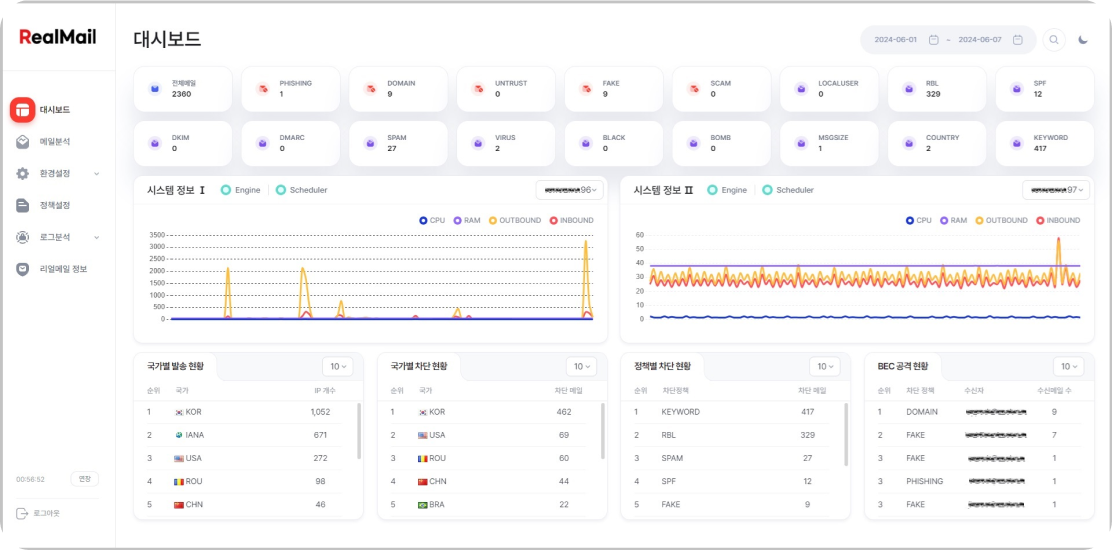Open 메일분석 from the sidebar

coord(54,142)
